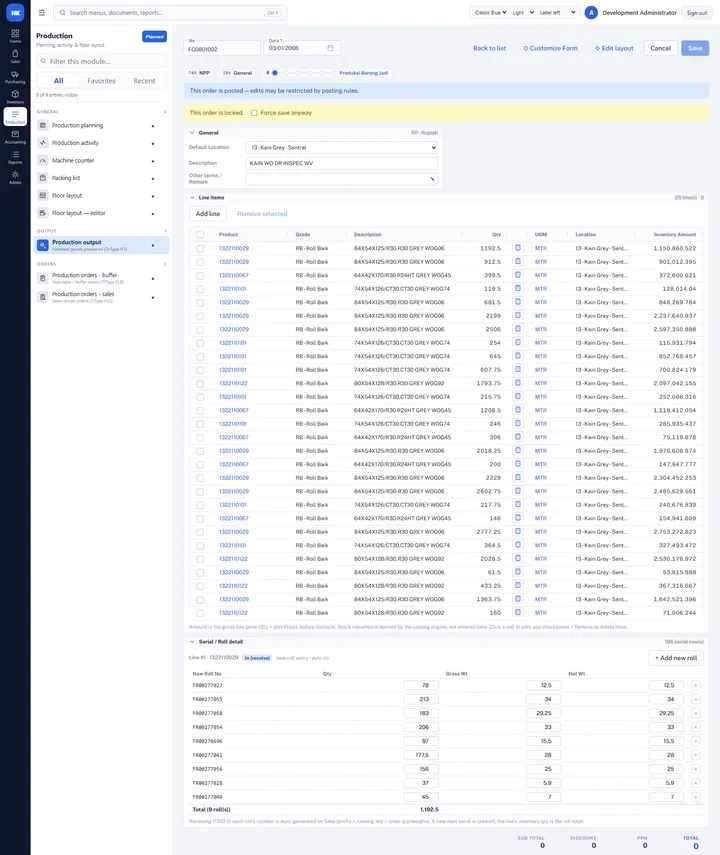
Task: Click the Cancel button
Action: pos(661,48)
